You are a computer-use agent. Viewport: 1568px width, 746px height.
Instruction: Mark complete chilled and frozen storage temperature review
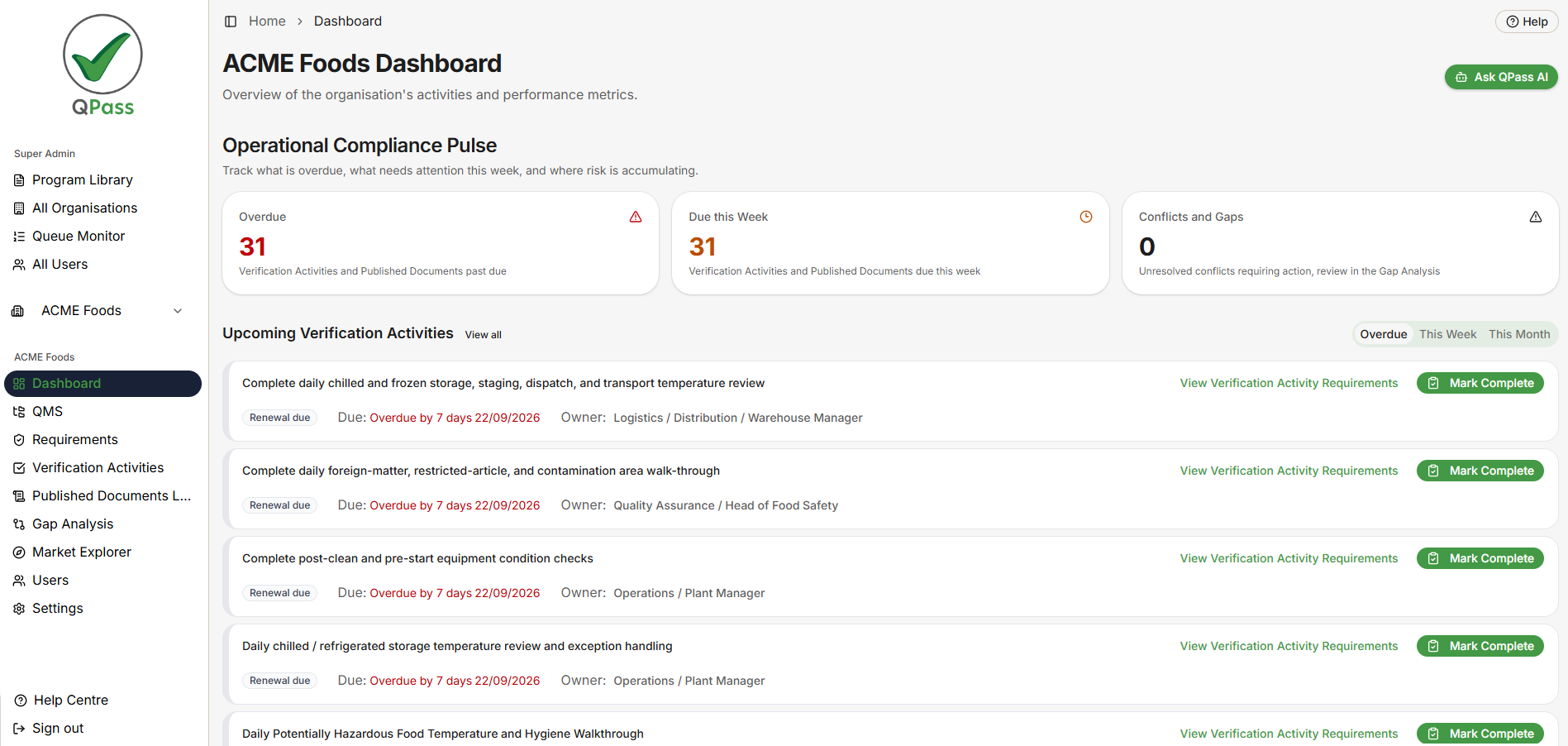click(x=1480, y=383)
